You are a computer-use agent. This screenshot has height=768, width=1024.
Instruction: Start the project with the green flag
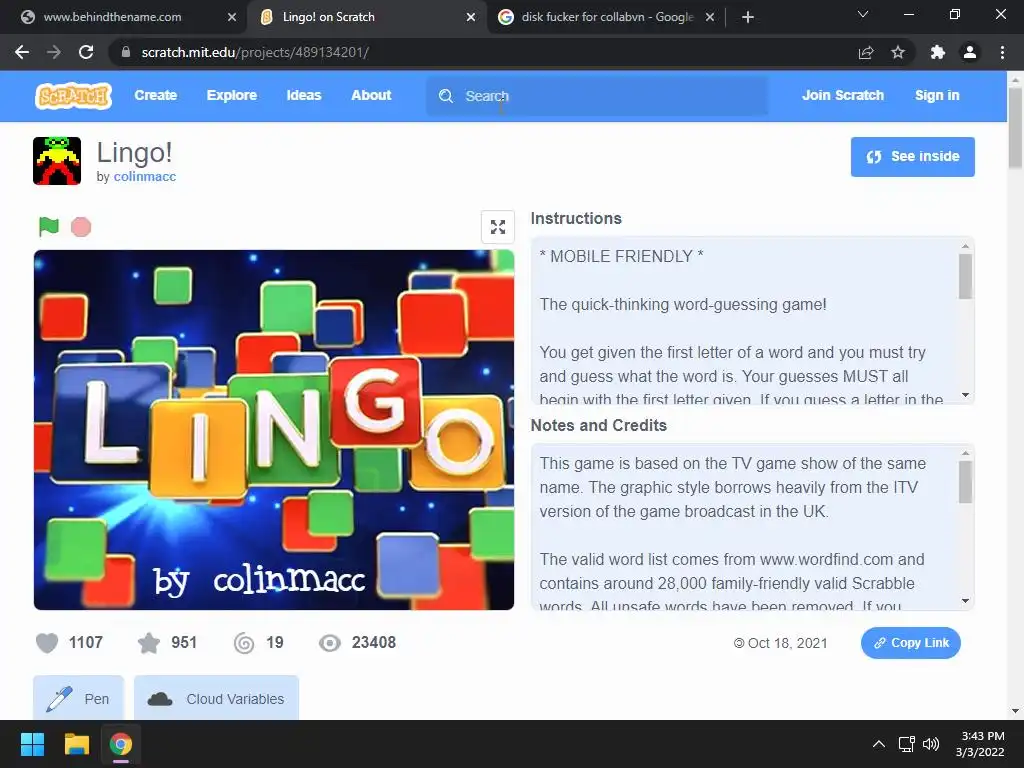coord(49,227)
